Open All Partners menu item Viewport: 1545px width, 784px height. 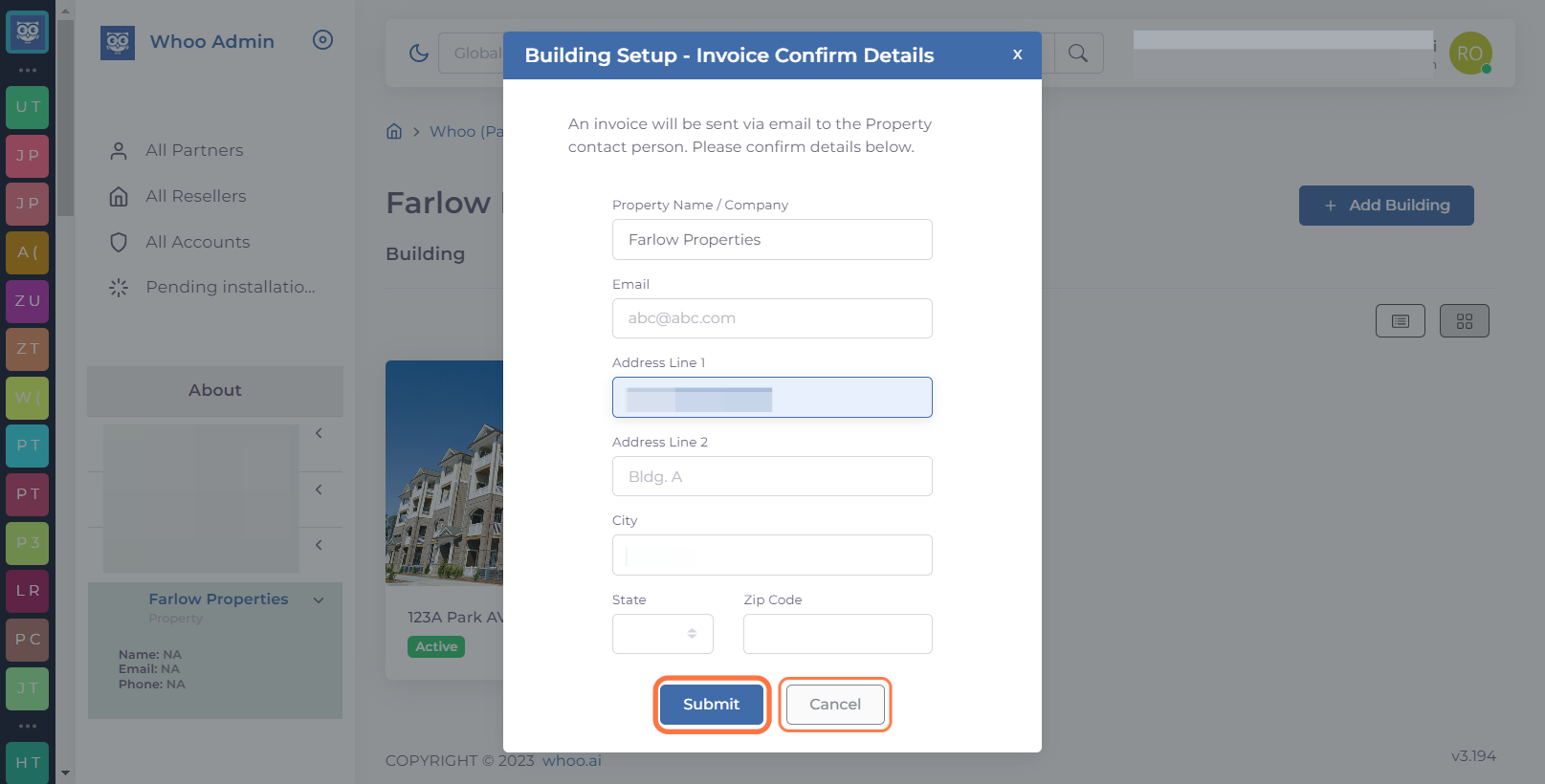coord(194,150)
